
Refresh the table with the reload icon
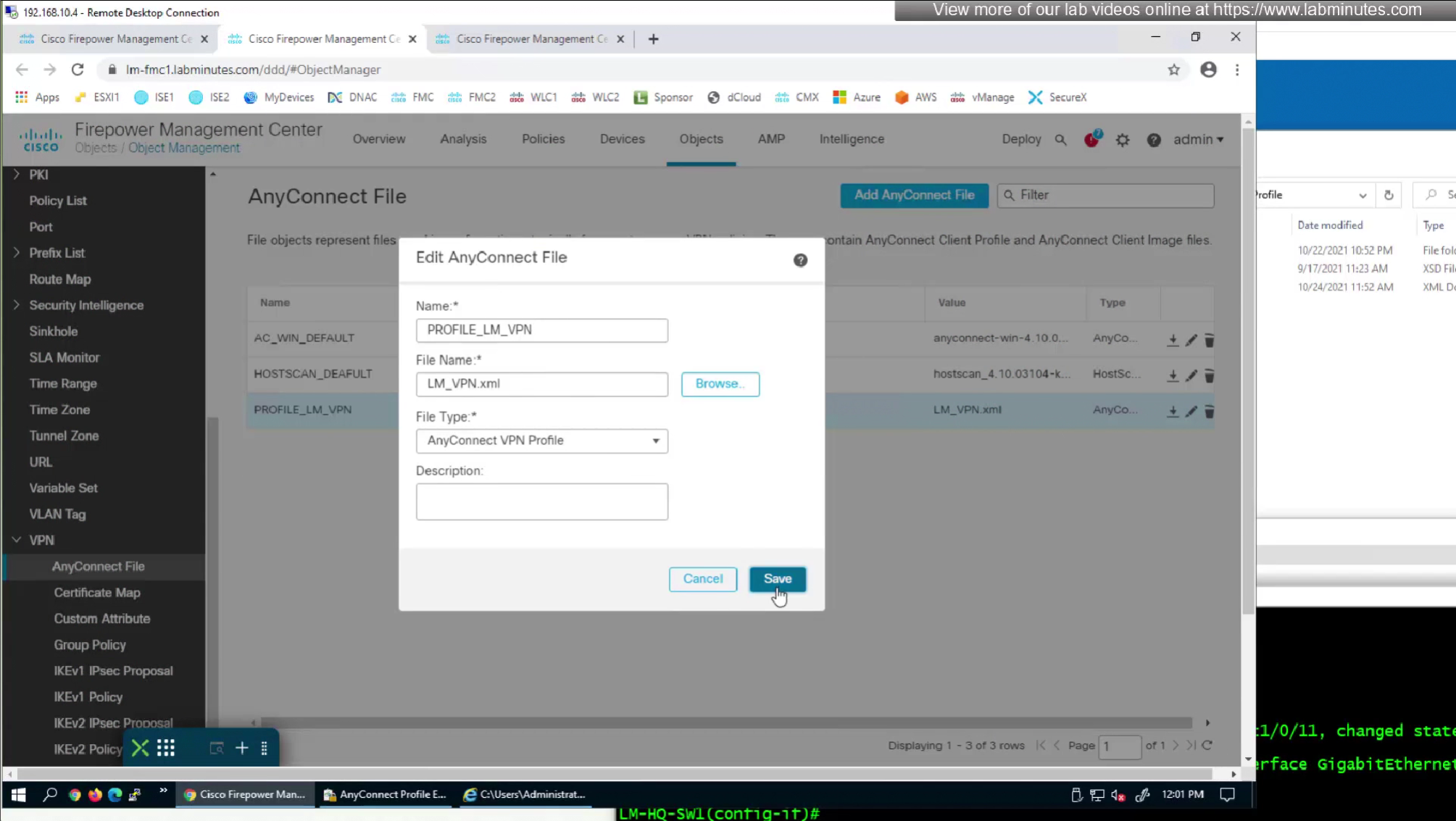click(x=1207, y=745)
